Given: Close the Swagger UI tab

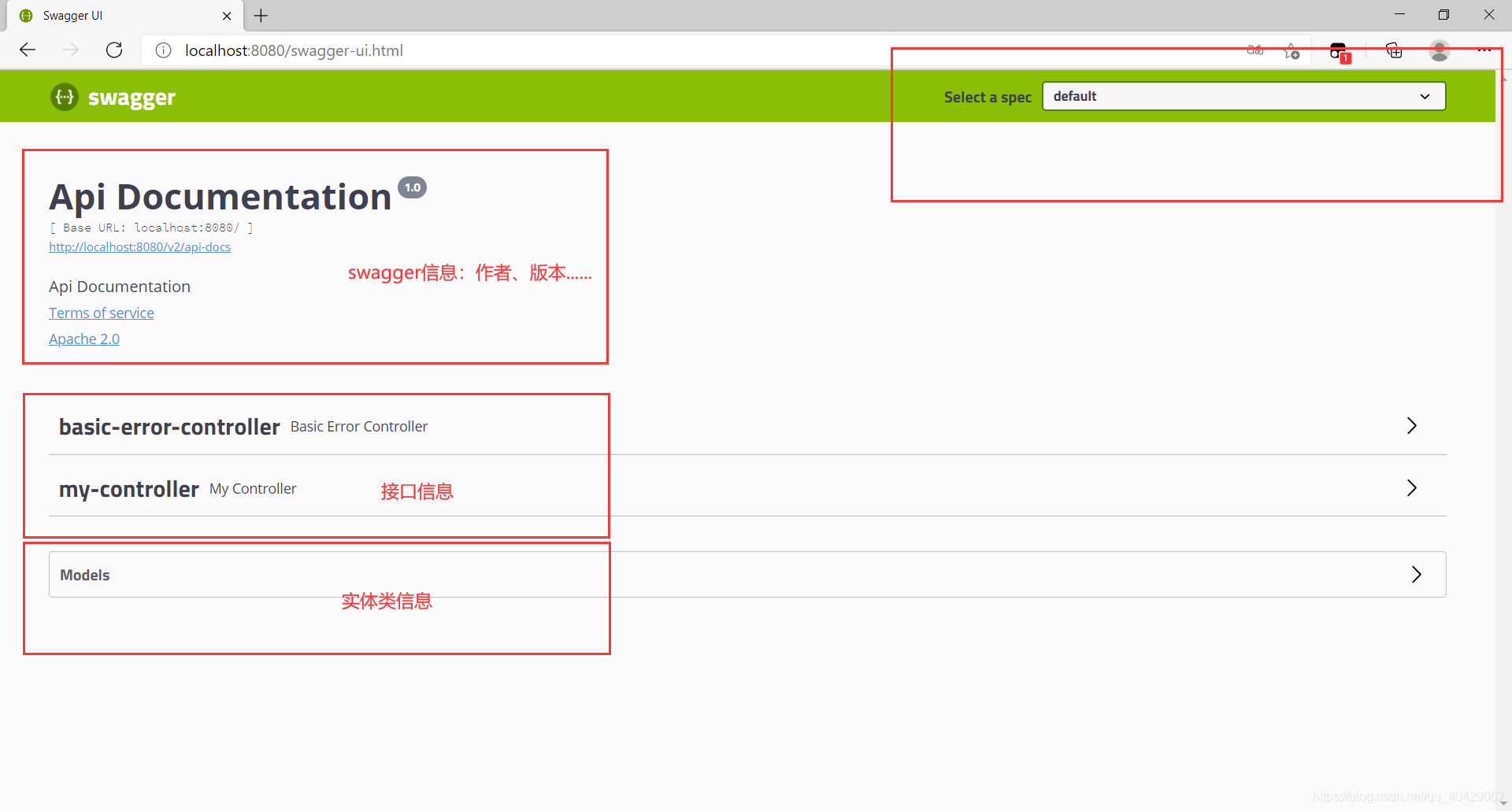Looking at the screenshot, I should [x=227, y=16].
